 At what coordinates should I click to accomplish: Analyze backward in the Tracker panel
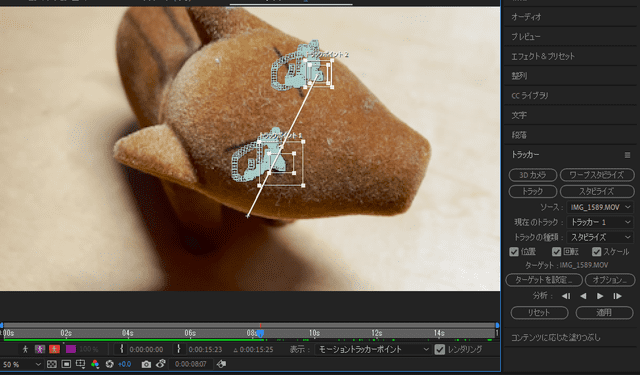point(583,296)
